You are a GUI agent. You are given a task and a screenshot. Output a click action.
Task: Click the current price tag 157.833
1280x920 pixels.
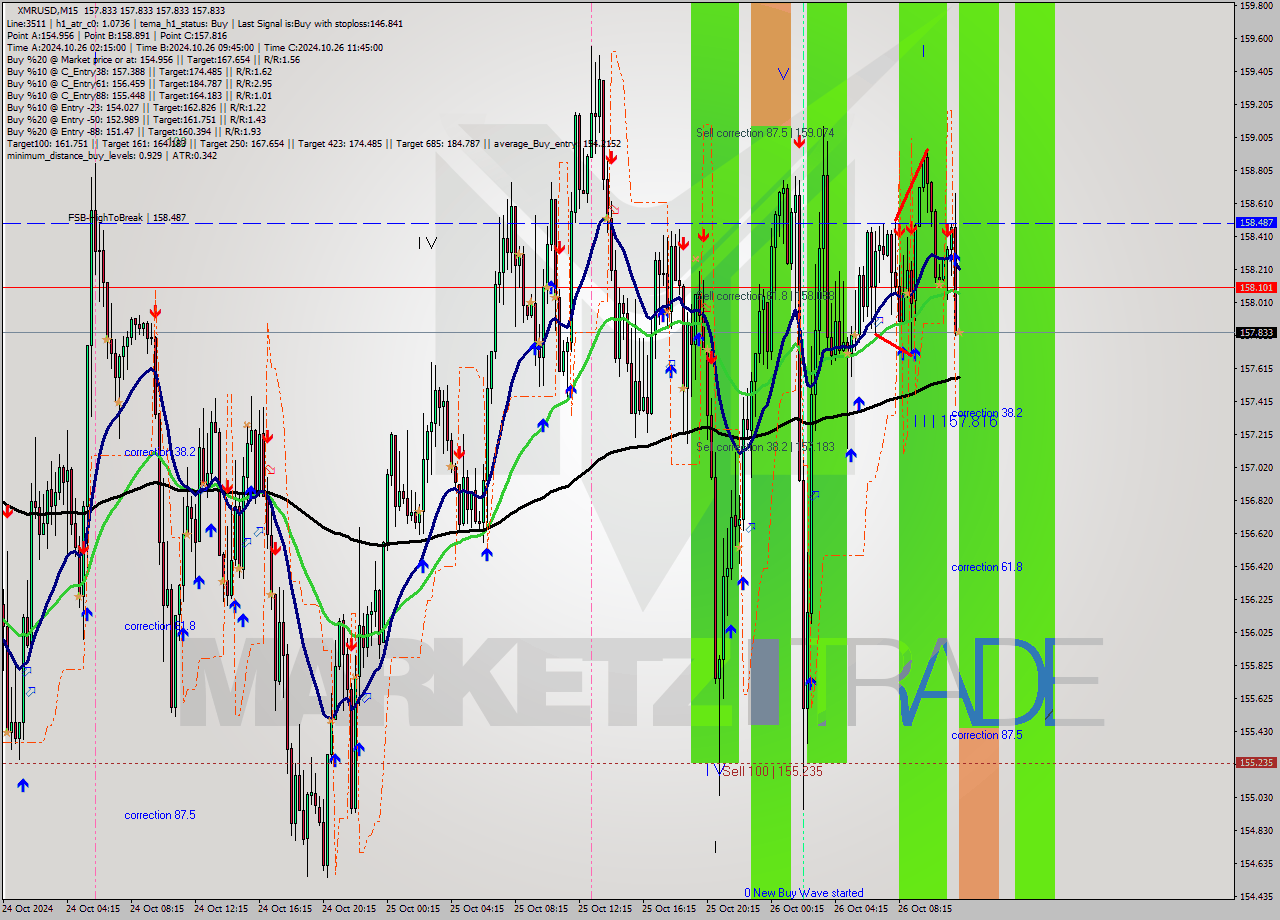(x=1256, y=332)
